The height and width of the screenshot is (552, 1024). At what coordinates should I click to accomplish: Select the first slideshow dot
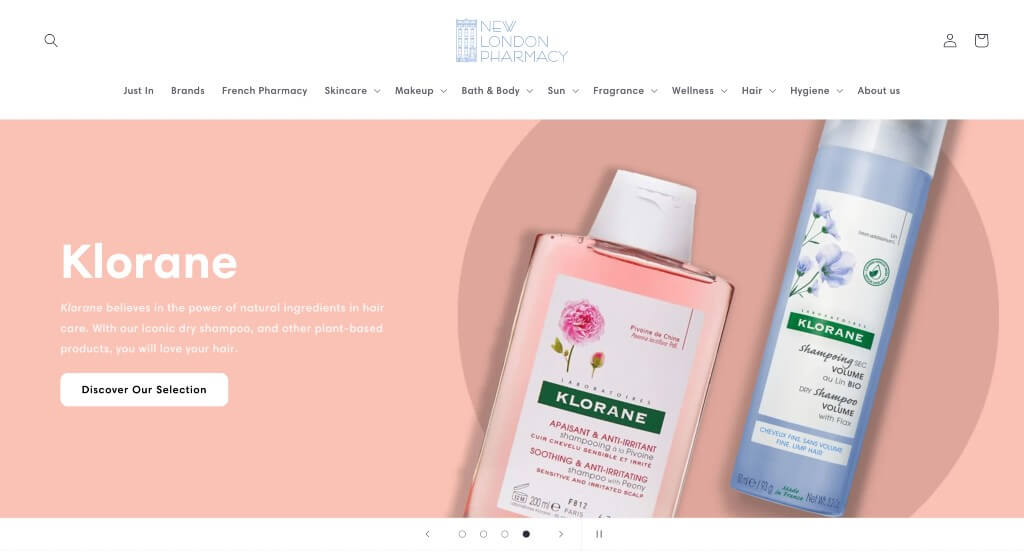[x=462, y=534]
